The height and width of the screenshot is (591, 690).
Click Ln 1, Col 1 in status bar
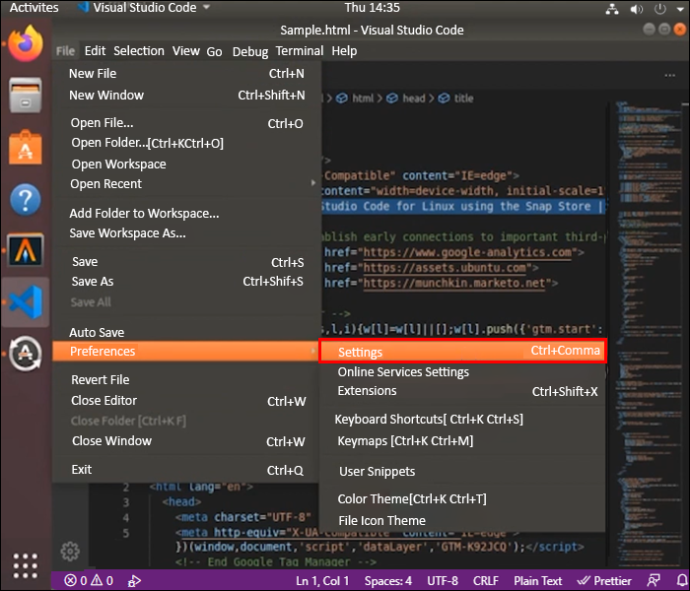click(x=323, y=581)
